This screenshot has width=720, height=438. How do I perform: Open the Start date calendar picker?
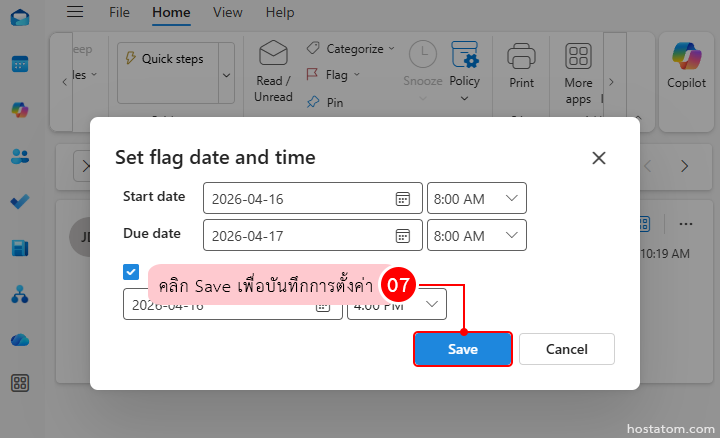coord(403,199)
